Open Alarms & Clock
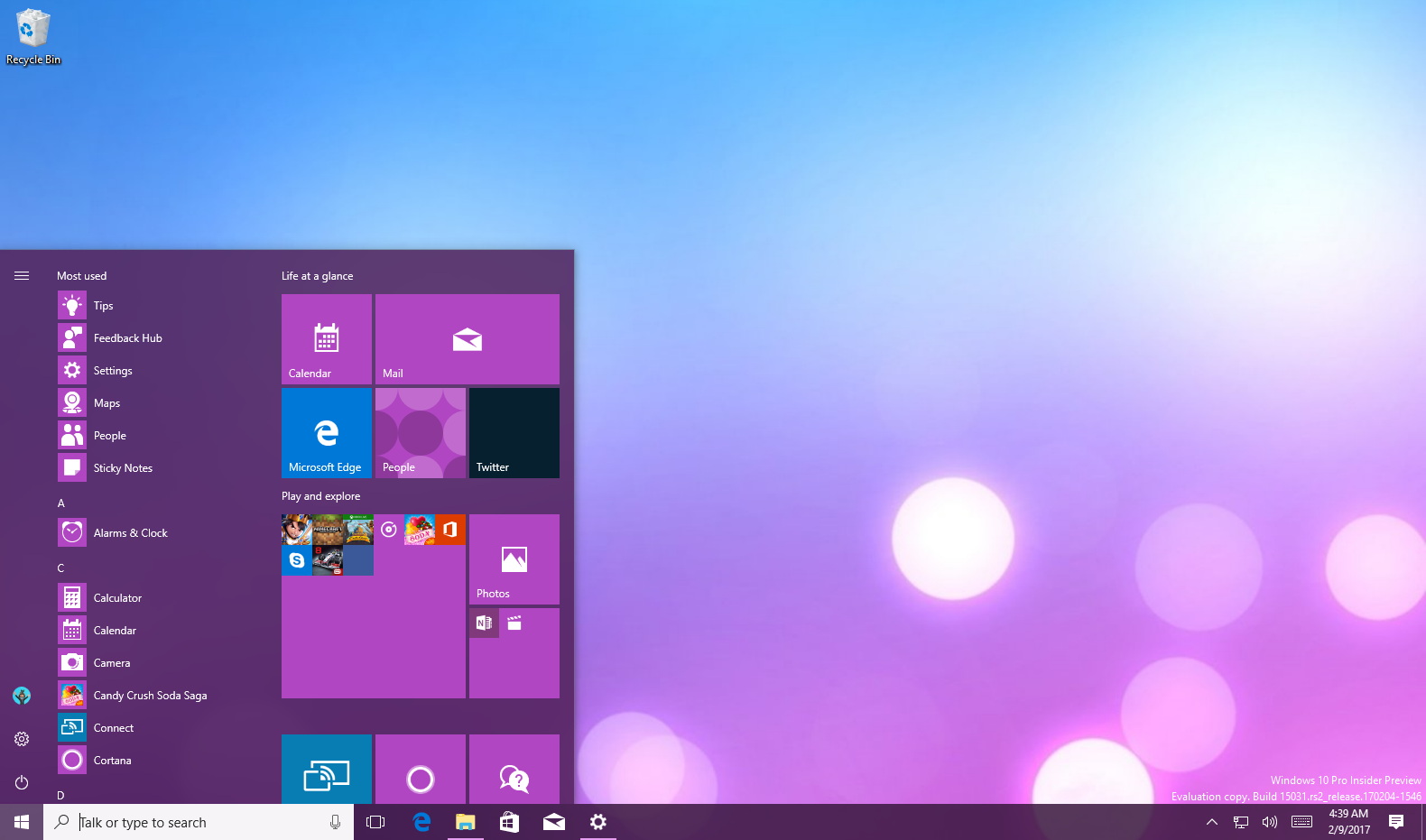 click(162, 533)
